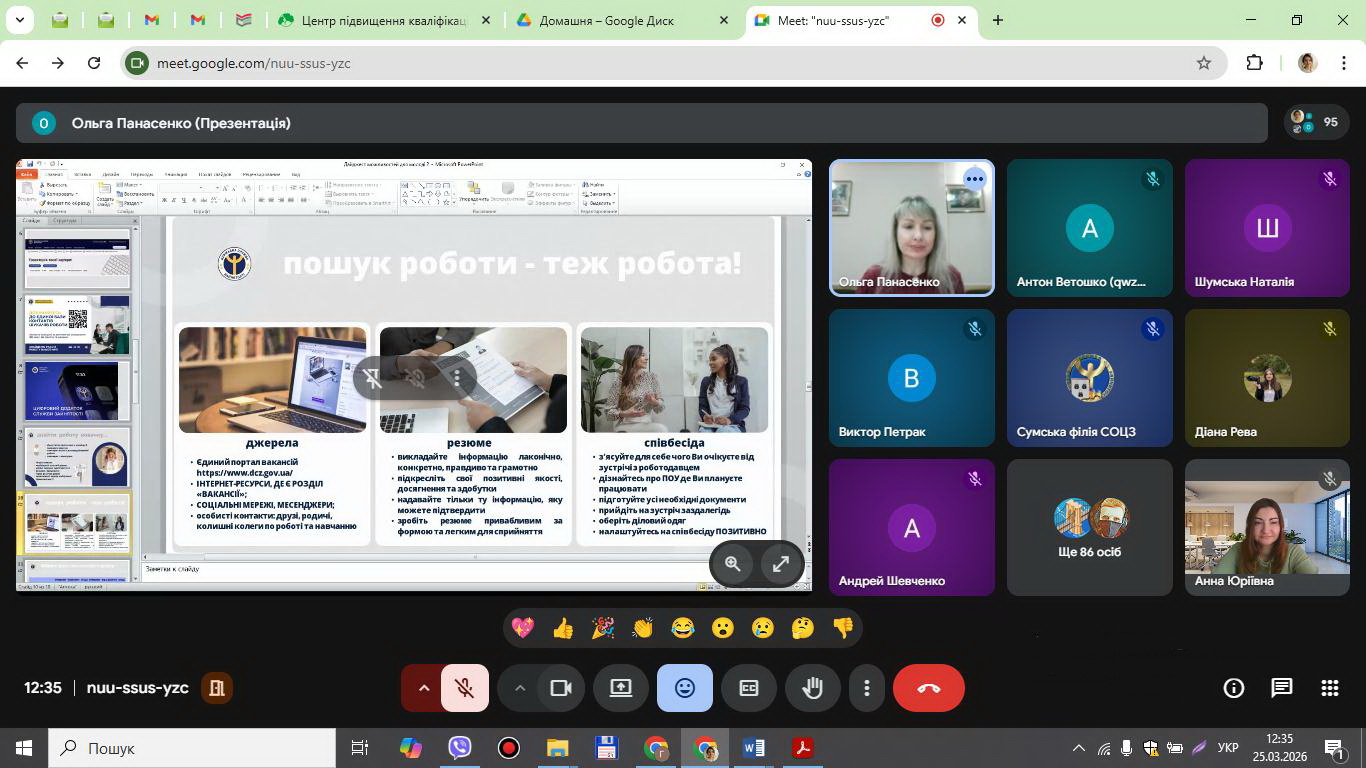
Task: Open meeting details info icon
Action: [1234, 688]
